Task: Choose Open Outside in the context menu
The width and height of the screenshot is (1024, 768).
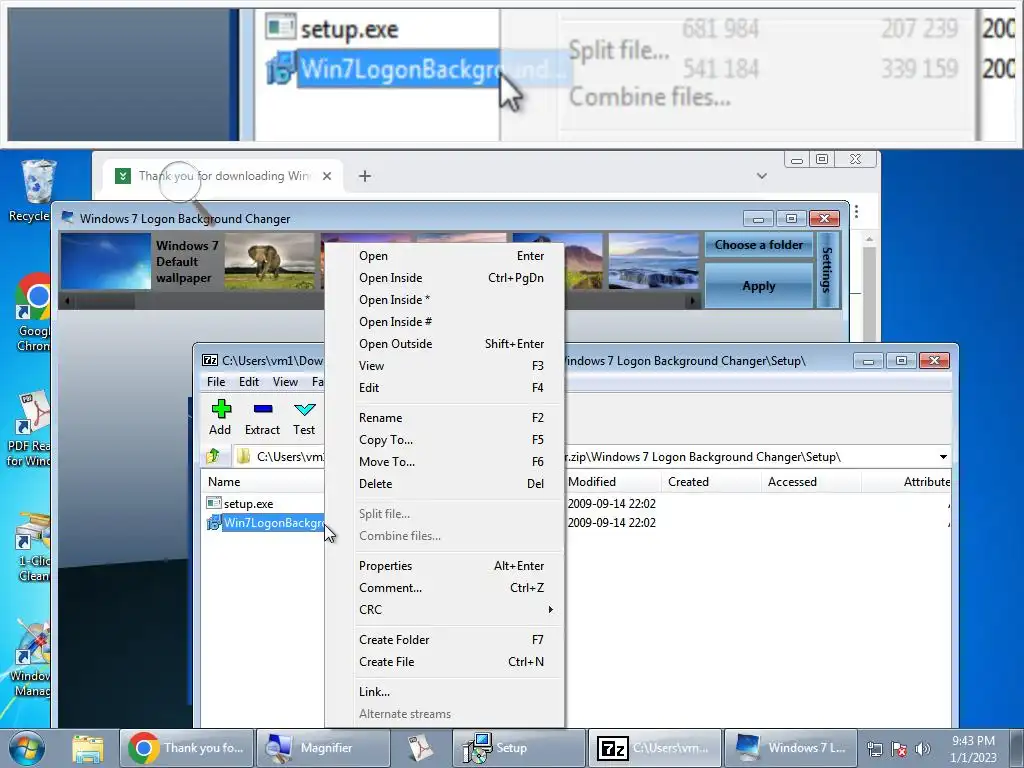Action: point(445,344)
